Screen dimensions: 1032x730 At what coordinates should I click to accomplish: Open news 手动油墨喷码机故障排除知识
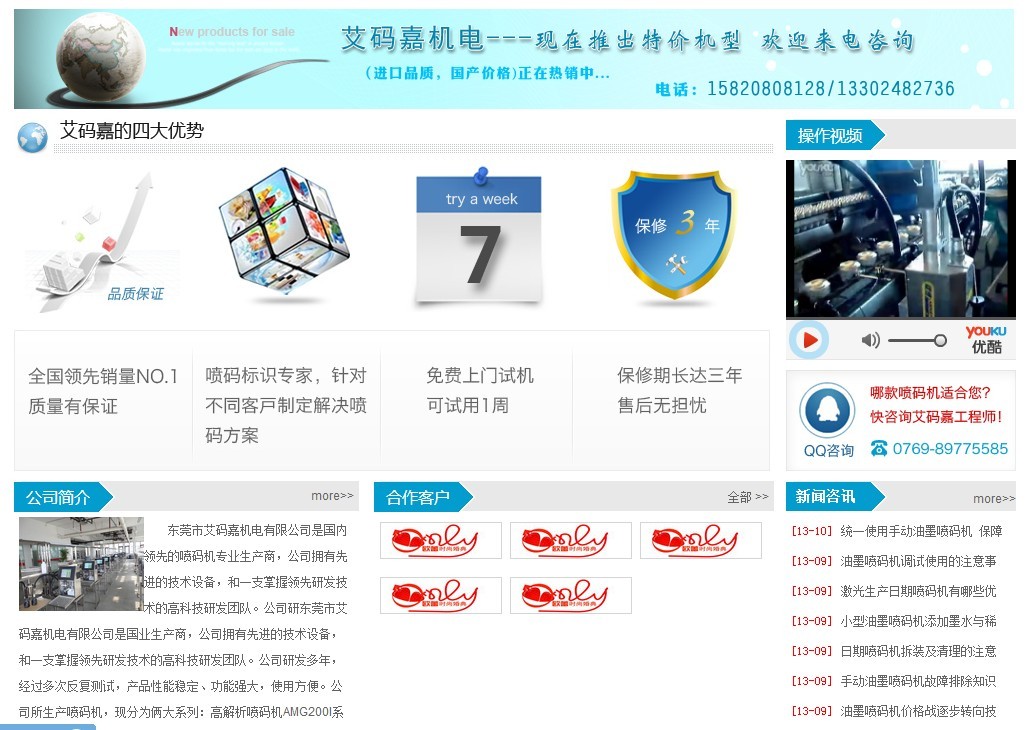pos(918,681)
